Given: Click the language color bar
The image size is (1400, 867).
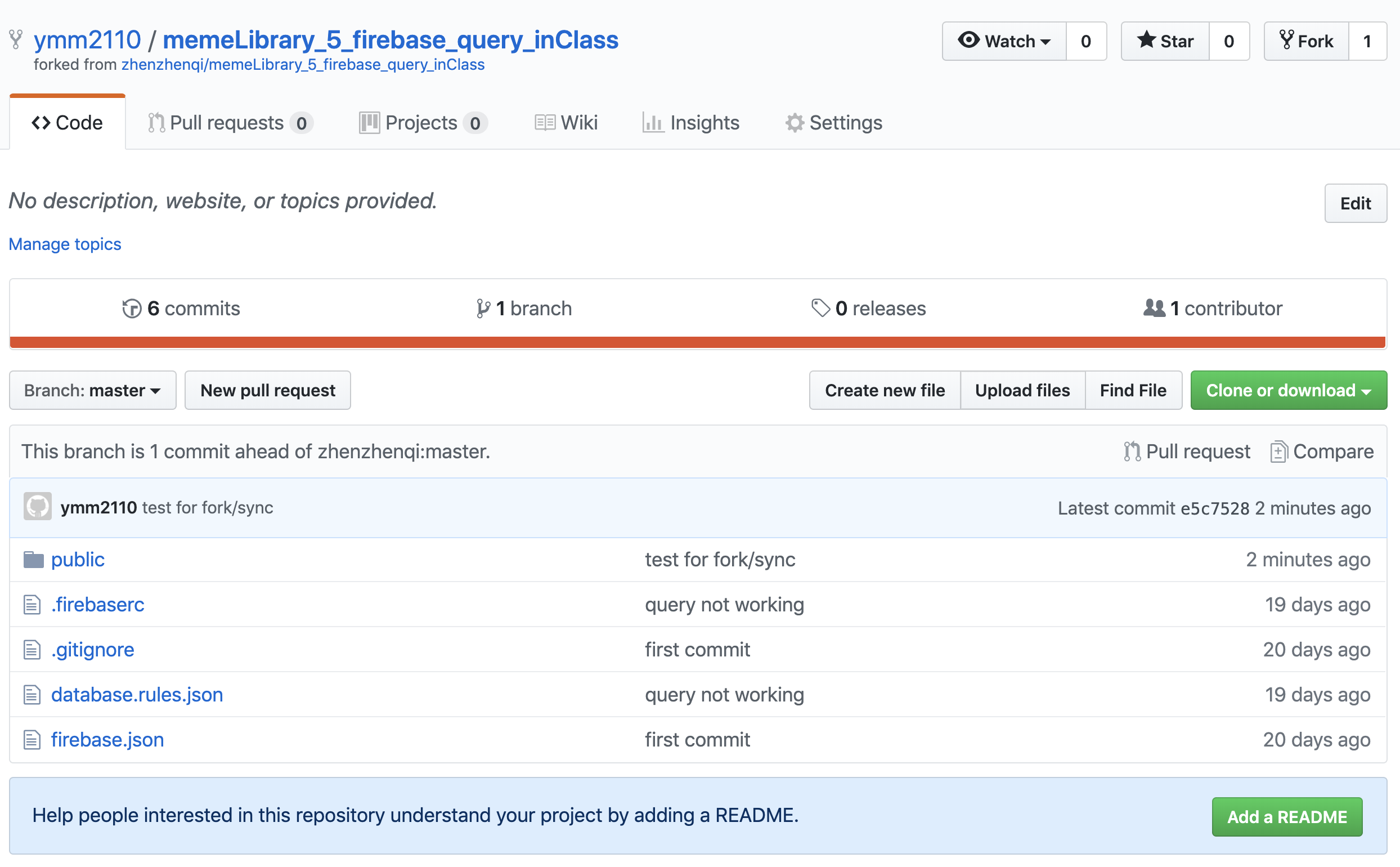Looking at the screenshot, I should (x=697, y=342).
